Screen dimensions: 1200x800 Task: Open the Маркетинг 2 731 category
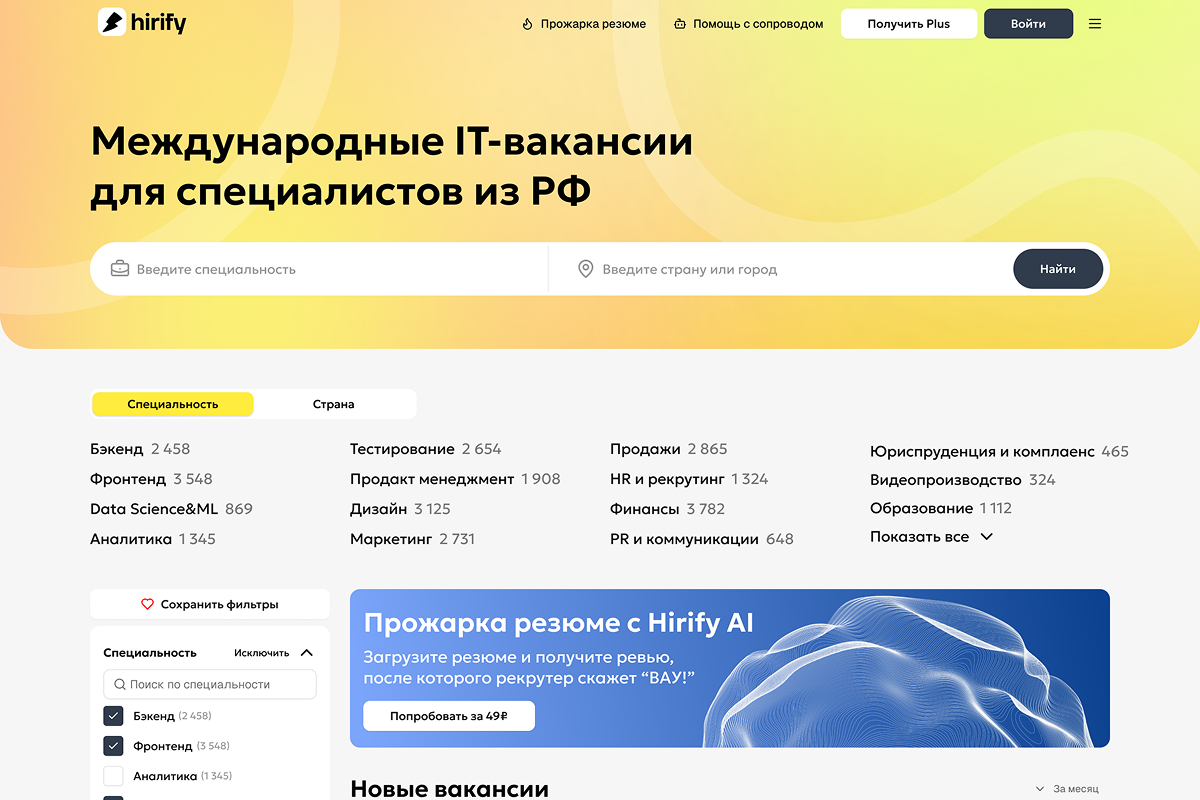click(412, 539)
